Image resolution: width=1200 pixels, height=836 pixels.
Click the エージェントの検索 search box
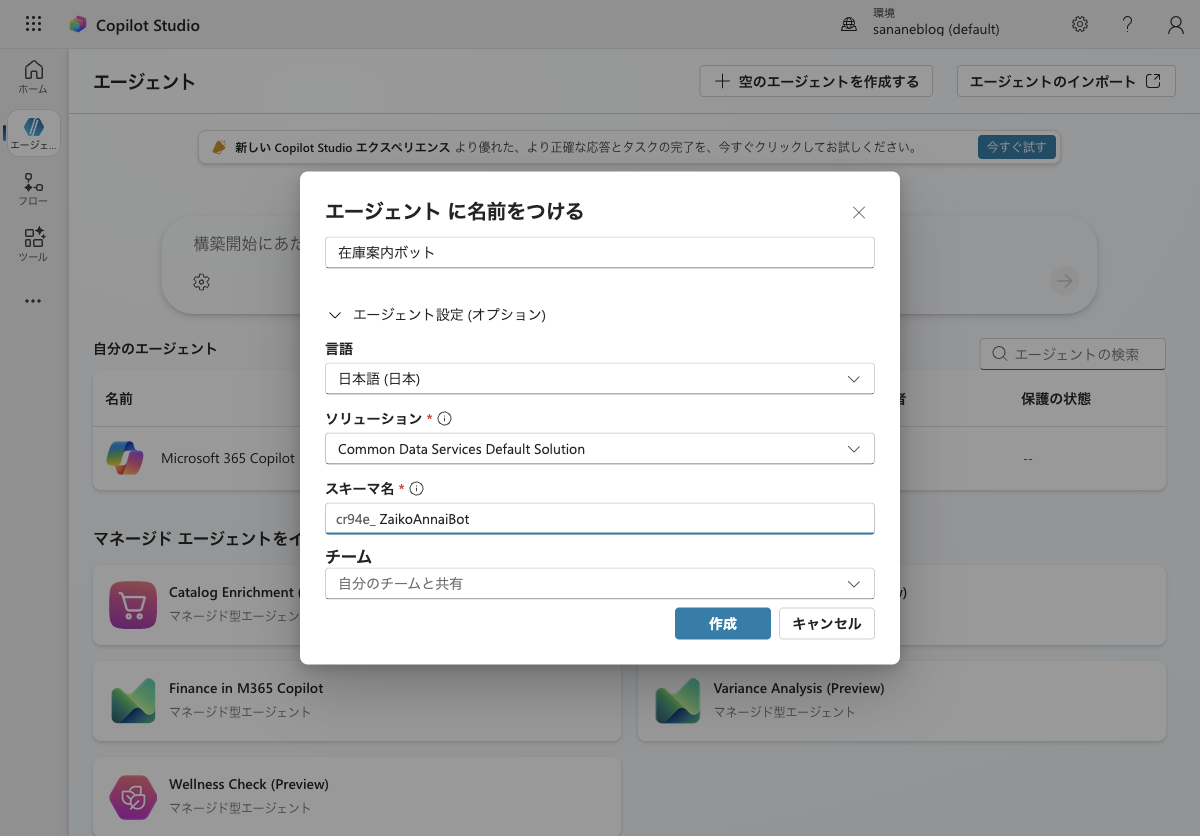tap(1073, 354)
